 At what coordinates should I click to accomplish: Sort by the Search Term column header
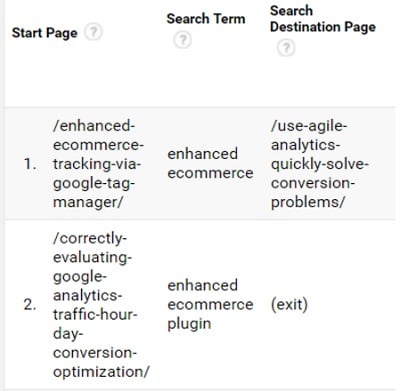tap(206, 19)
